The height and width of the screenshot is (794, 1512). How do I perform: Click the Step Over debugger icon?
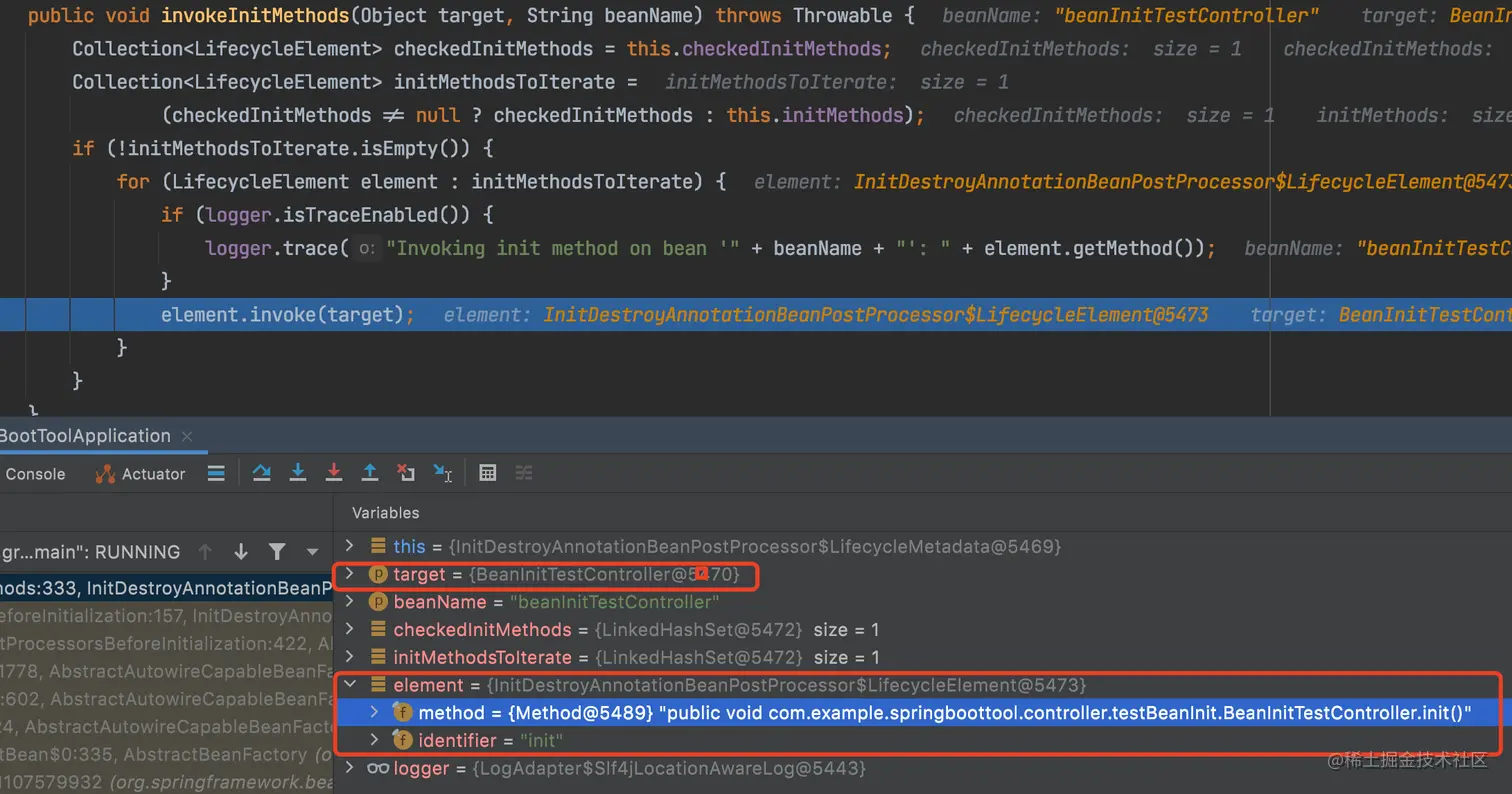click(262, 473)
